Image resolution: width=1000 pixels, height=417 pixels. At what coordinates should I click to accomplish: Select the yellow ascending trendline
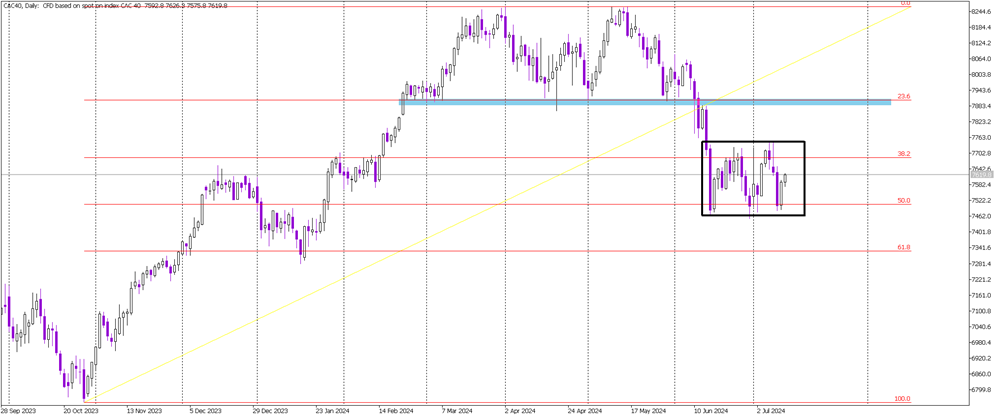[x=497, y=203]
